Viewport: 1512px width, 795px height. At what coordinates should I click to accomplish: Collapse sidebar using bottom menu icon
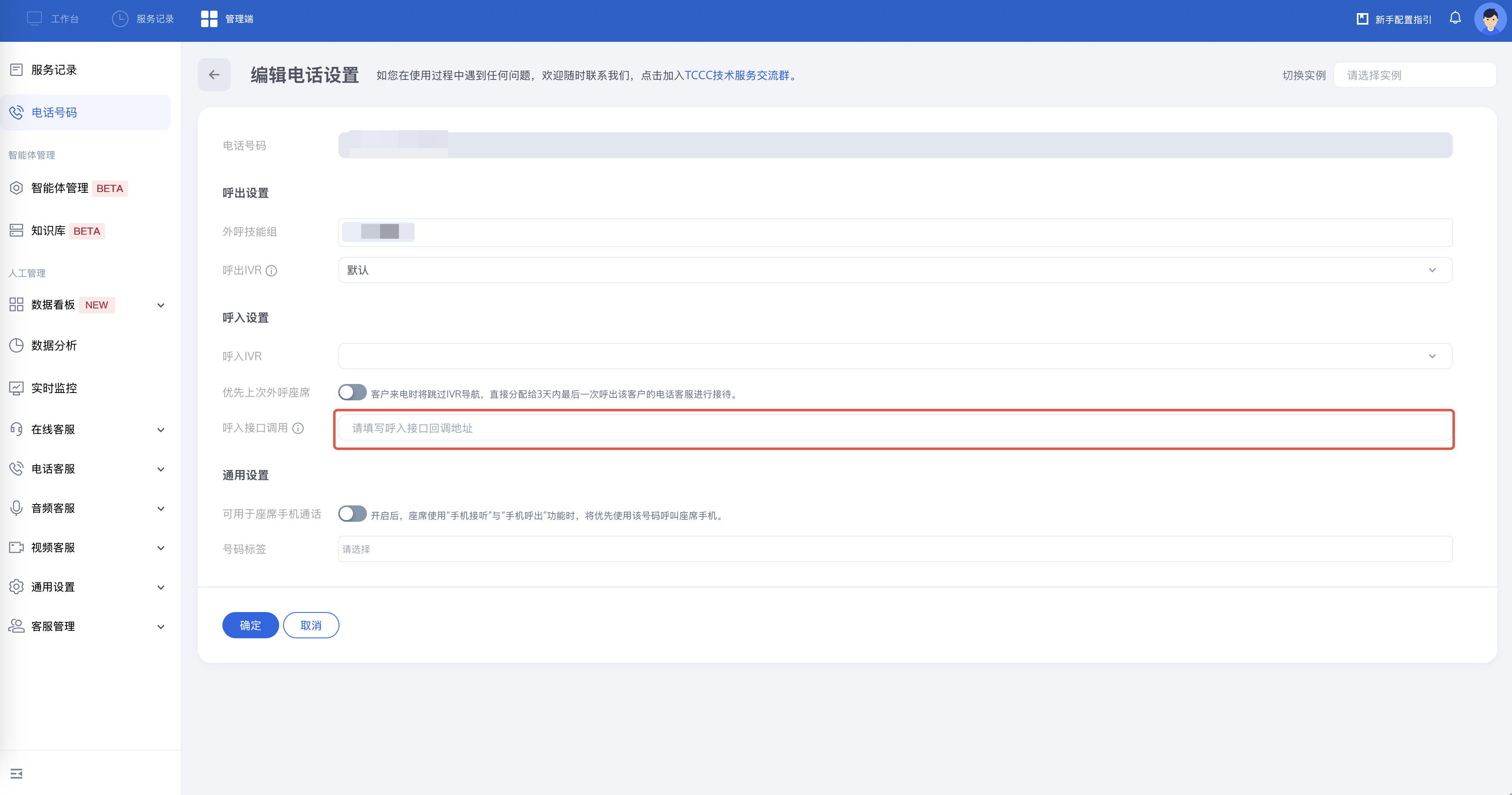point(16,773)
